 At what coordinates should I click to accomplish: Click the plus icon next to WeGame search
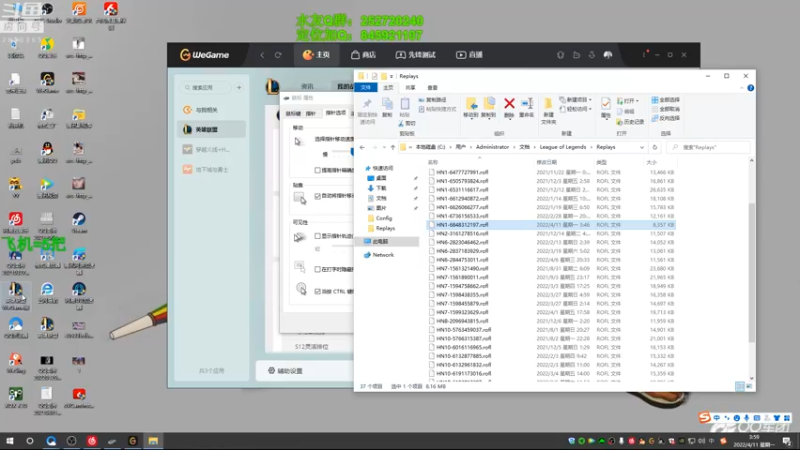pyautogui.click(x=239, y=88)
